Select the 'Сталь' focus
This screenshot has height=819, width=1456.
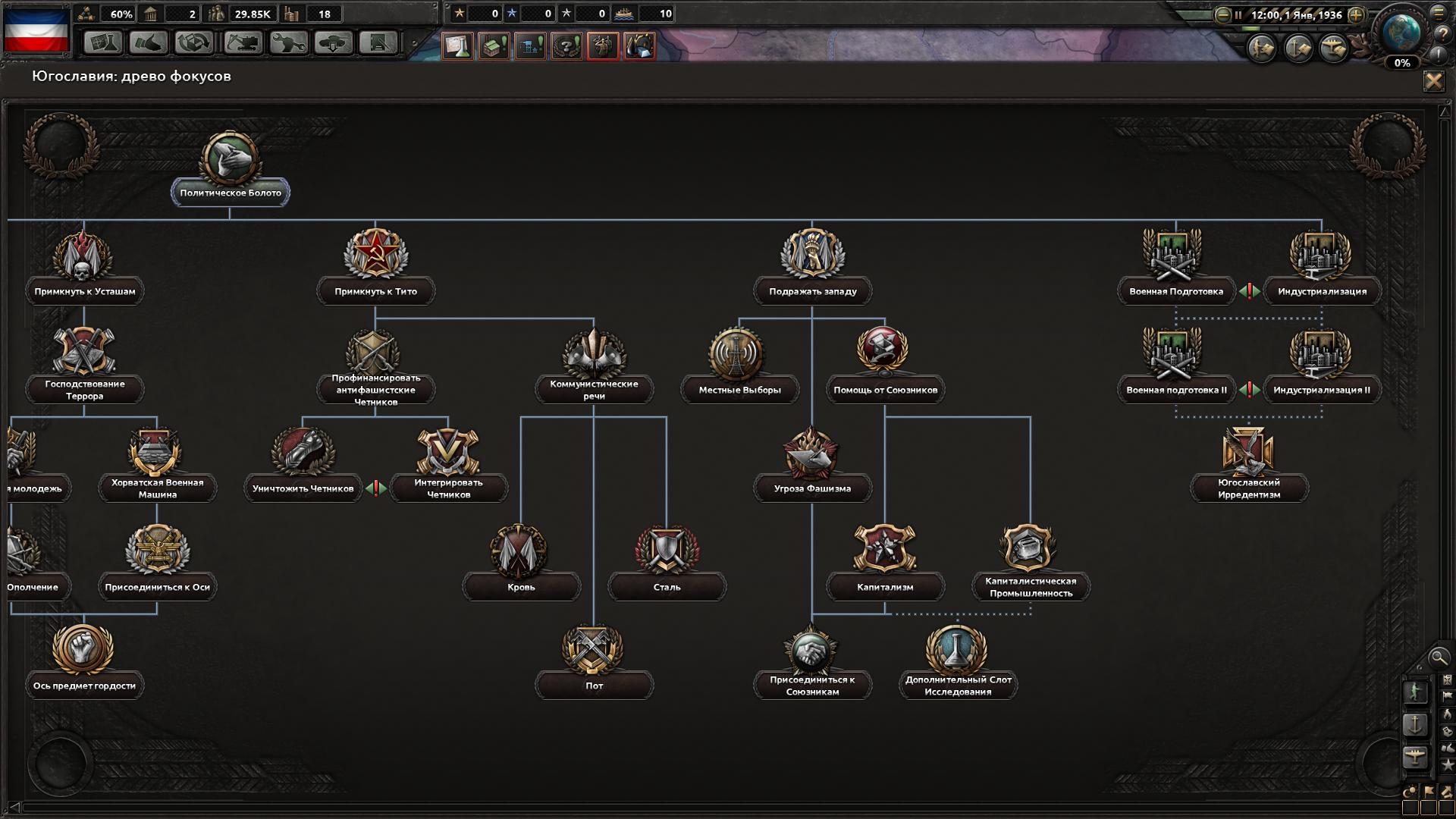tap(667, 562)
